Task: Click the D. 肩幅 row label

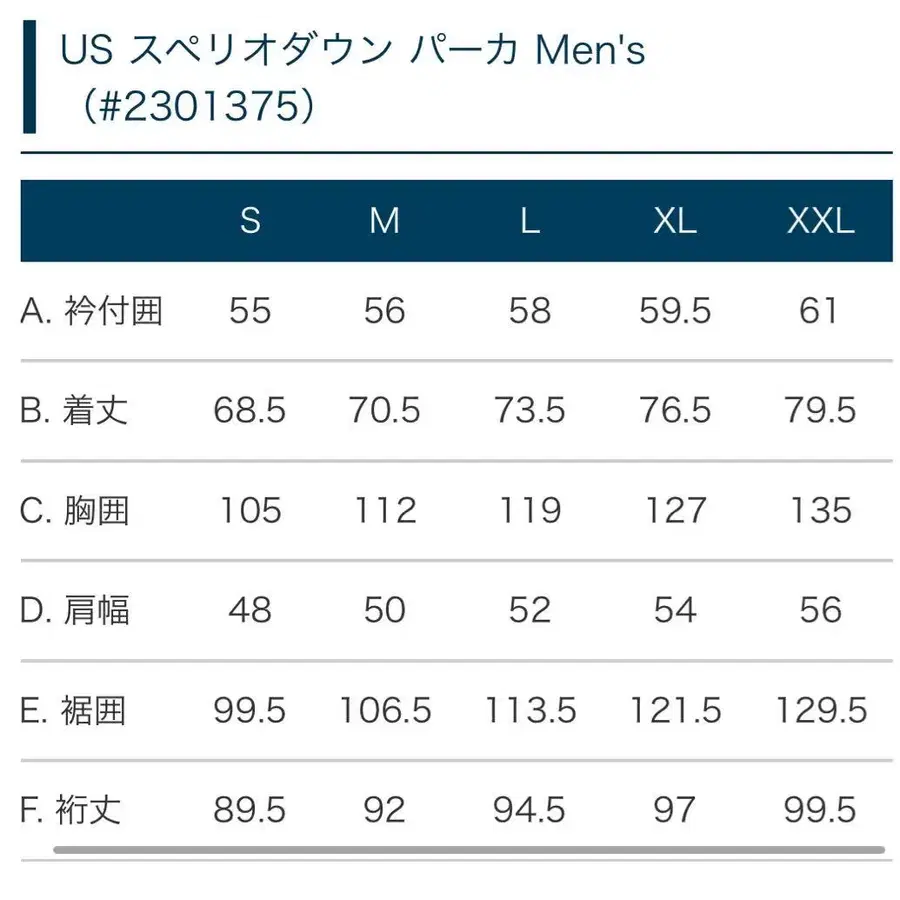Action: (x=75, y=610)
